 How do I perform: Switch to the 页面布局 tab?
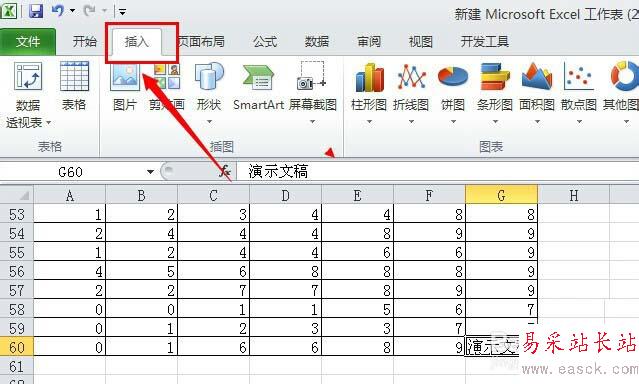coord(201,42)
